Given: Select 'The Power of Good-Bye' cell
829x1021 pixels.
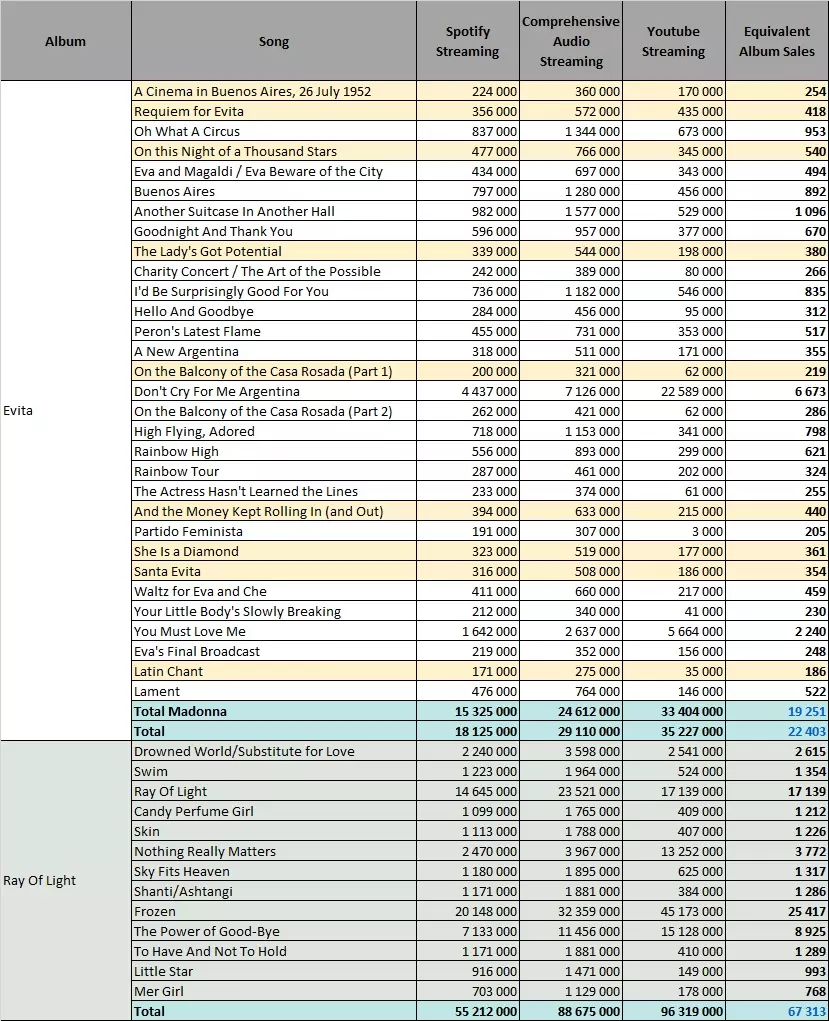Looking at the screenshot, I should (x=274, y=932).
